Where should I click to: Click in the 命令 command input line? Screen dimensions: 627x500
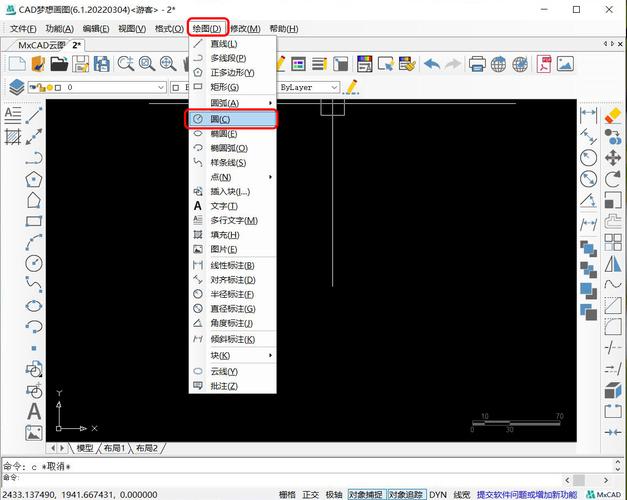(x=300, y=478)
